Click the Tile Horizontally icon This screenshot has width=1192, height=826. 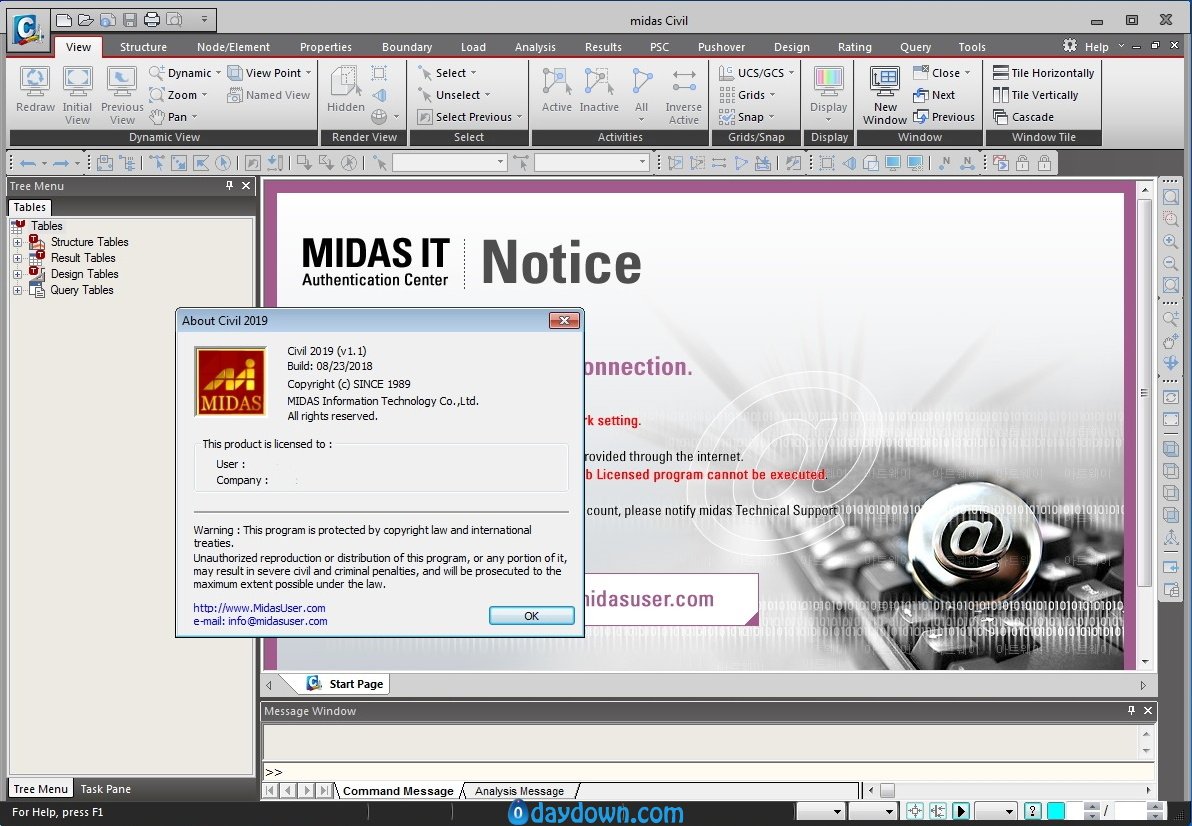1000,73
